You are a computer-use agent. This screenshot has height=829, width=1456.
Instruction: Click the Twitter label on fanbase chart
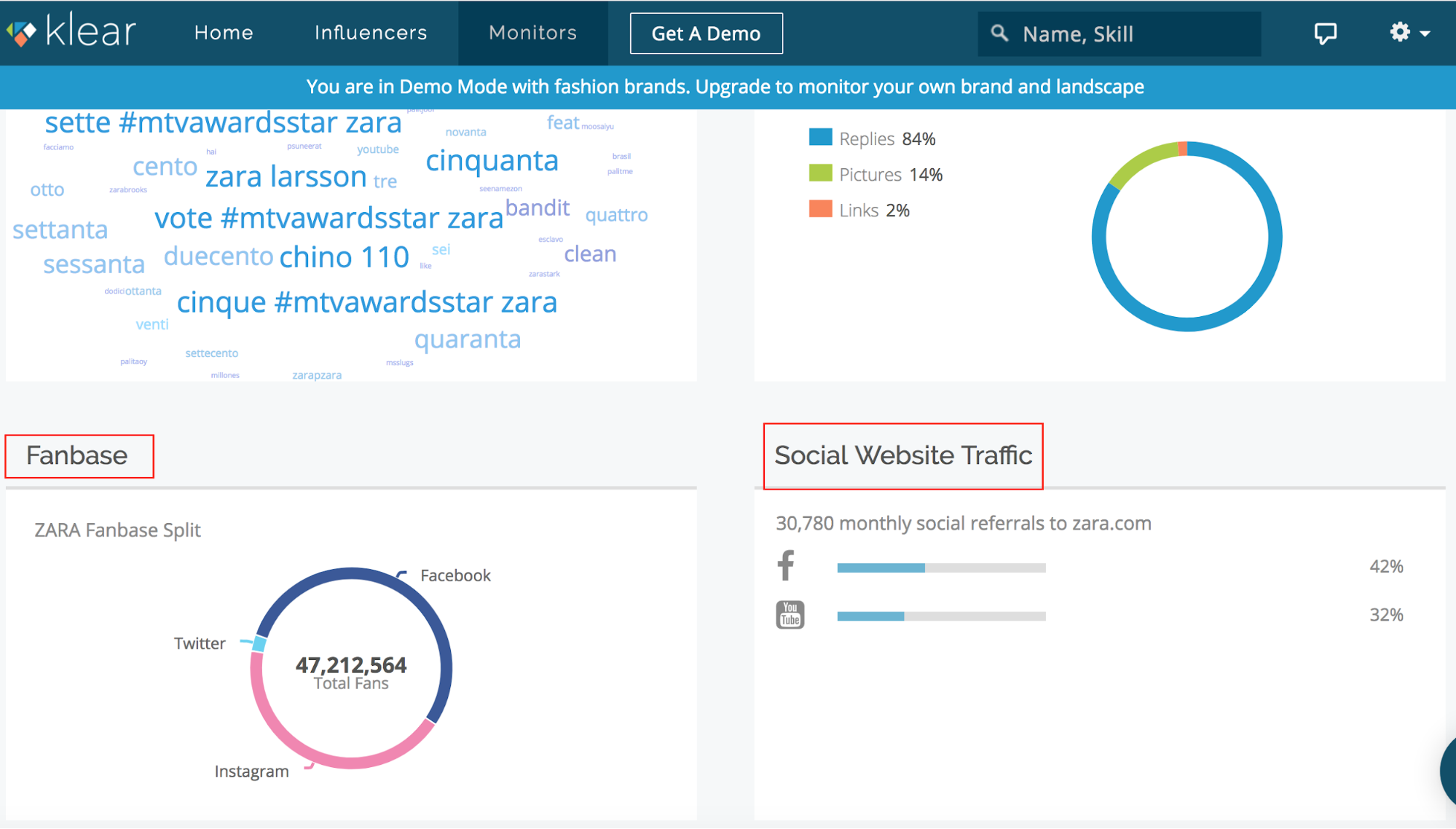[200, 643]
